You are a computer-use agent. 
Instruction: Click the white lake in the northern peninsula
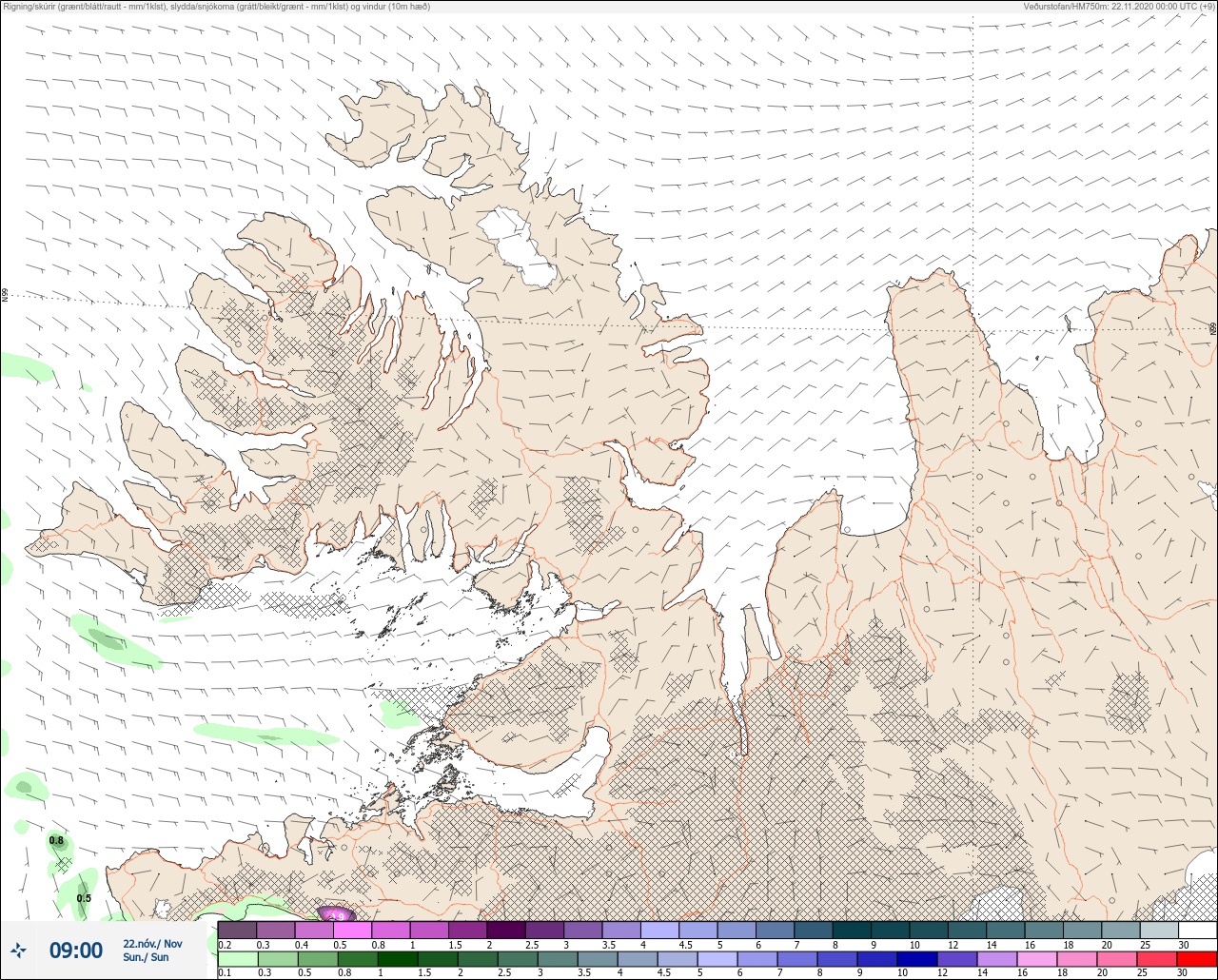(519, 248)
